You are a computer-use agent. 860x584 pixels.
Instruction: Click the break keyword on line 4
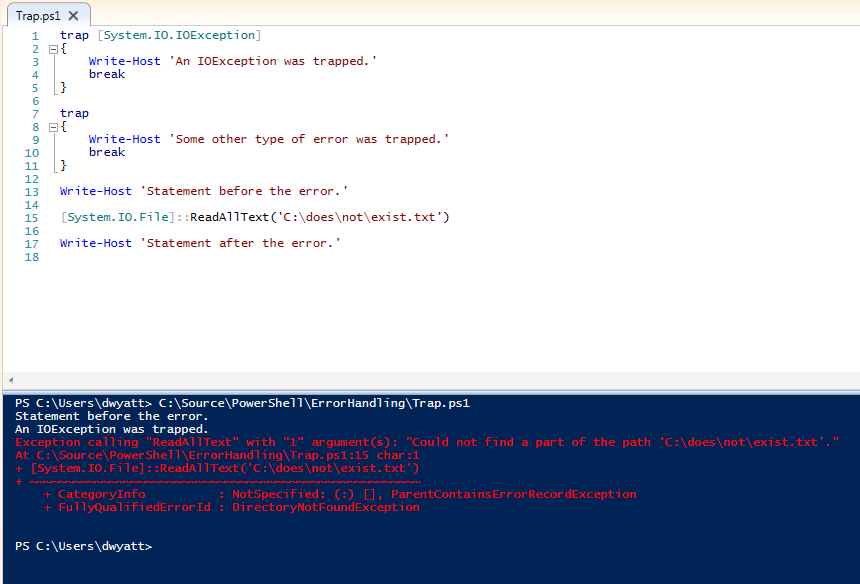point(106,74)
